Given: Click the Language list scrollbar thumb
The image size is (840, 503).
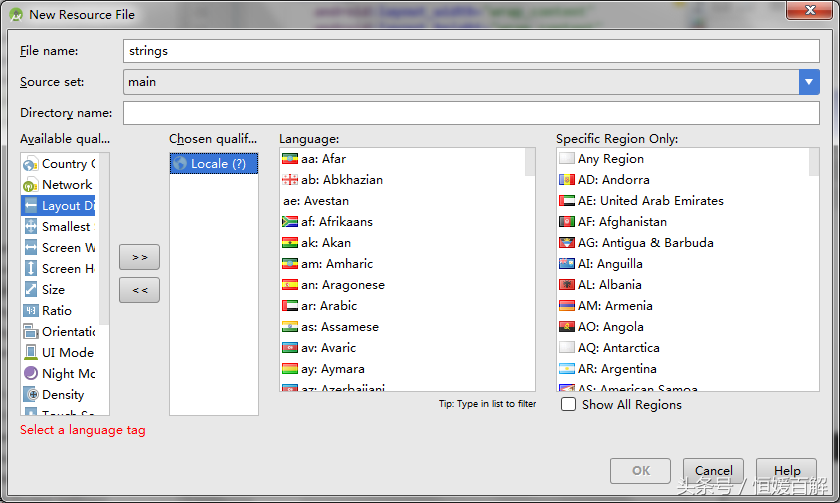Looking at the screenshot, I should pos(530,162).
